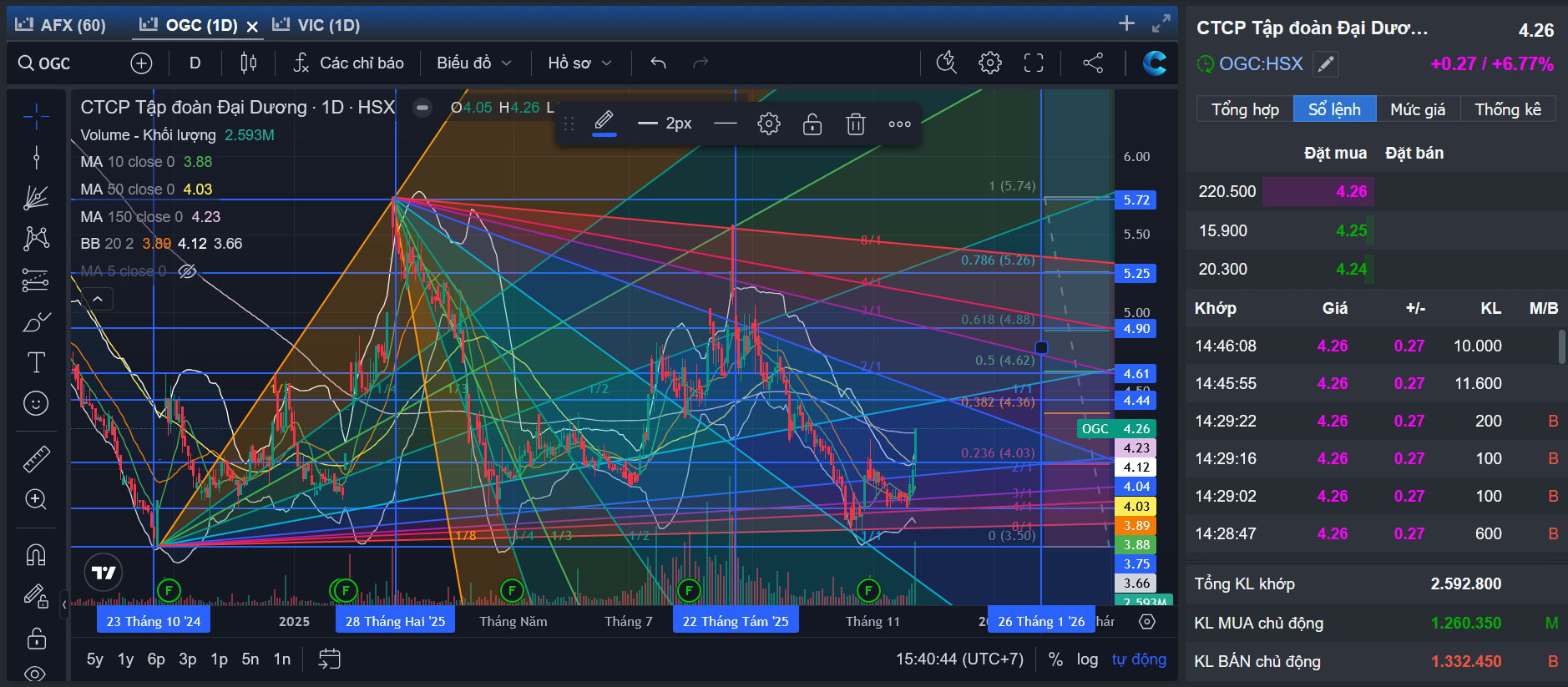Open the Gann and Fibonacci fan tools

coord(36,198)
